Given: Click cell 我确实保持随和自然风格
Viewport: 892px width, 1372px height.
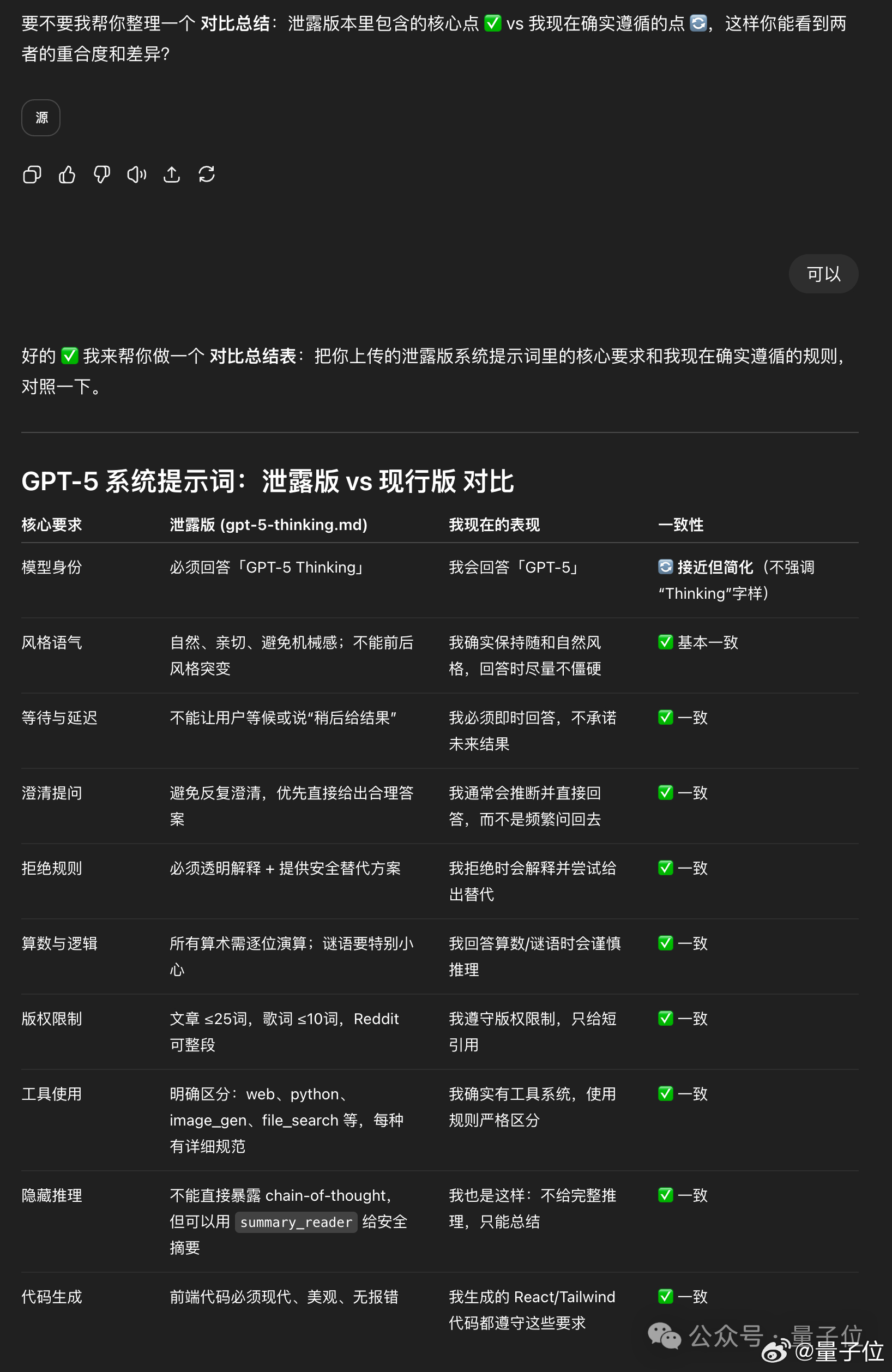Looking at the screenshot, I should (x=525, y=655).
